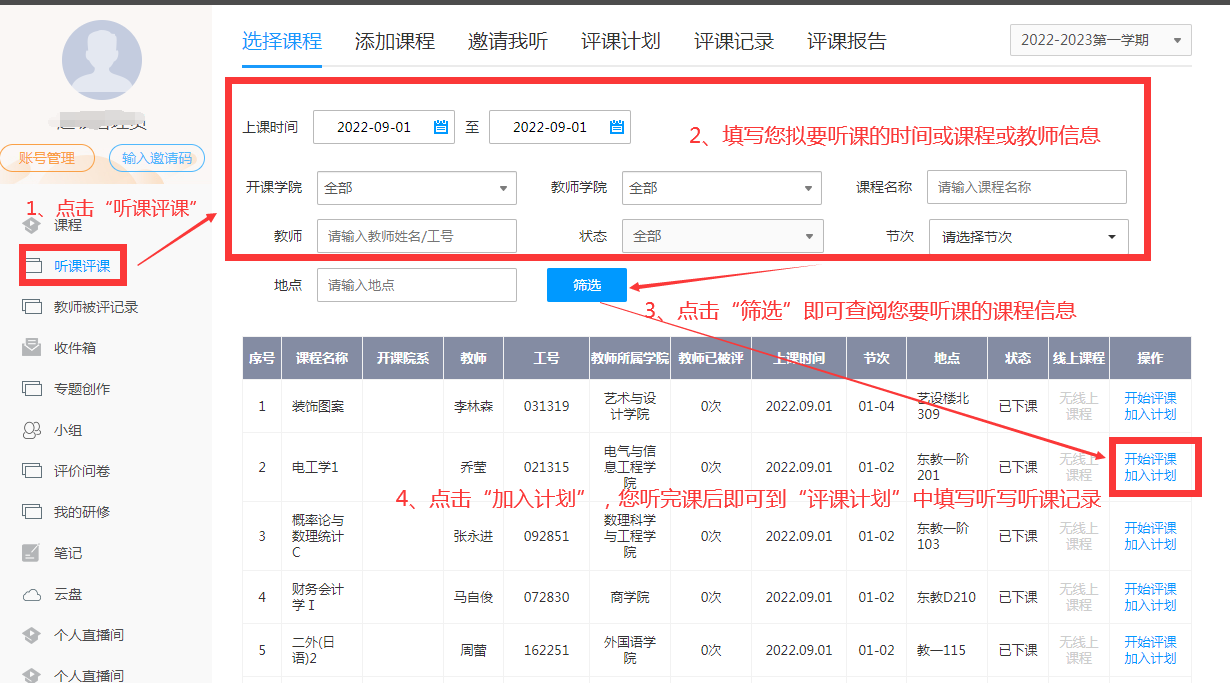Click the 输入邀请码 button
Viewport: 1230px width, 683px height.
pyautogui.click(x=157, y=158)
